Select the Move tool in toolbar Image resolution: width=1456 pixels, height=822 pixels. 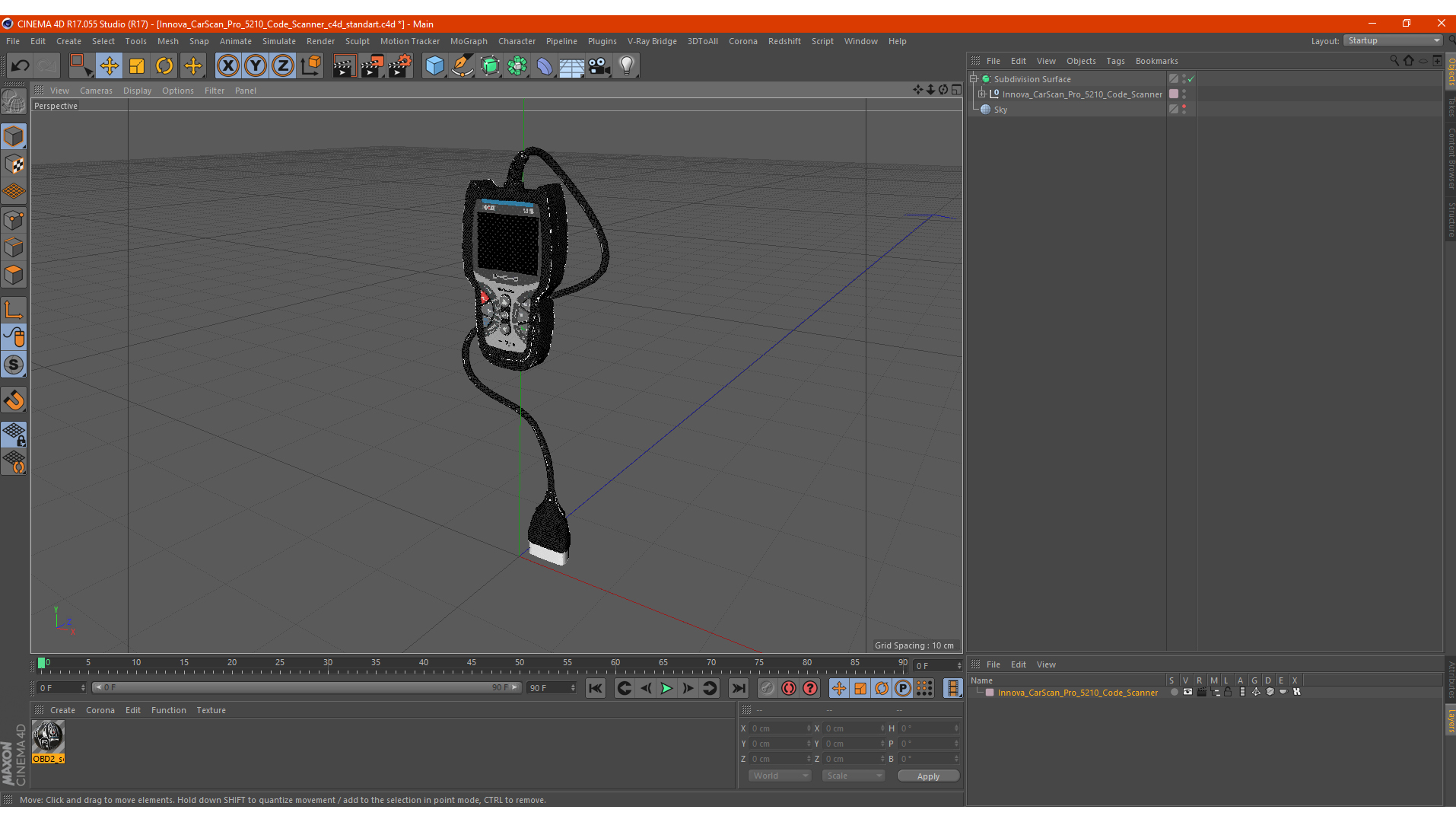pos(109,66)
